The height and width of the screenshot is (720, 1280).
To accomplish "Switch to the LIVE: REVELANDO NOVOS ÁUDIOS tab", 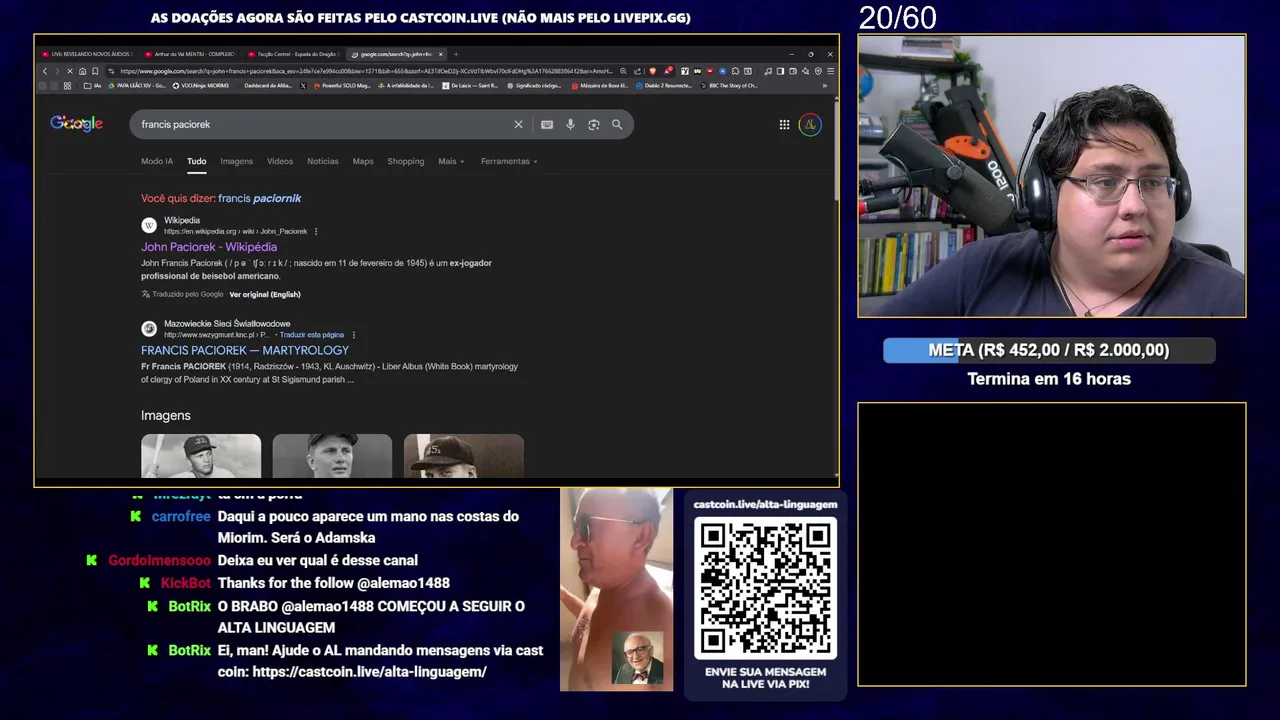I will click(86, 54).
